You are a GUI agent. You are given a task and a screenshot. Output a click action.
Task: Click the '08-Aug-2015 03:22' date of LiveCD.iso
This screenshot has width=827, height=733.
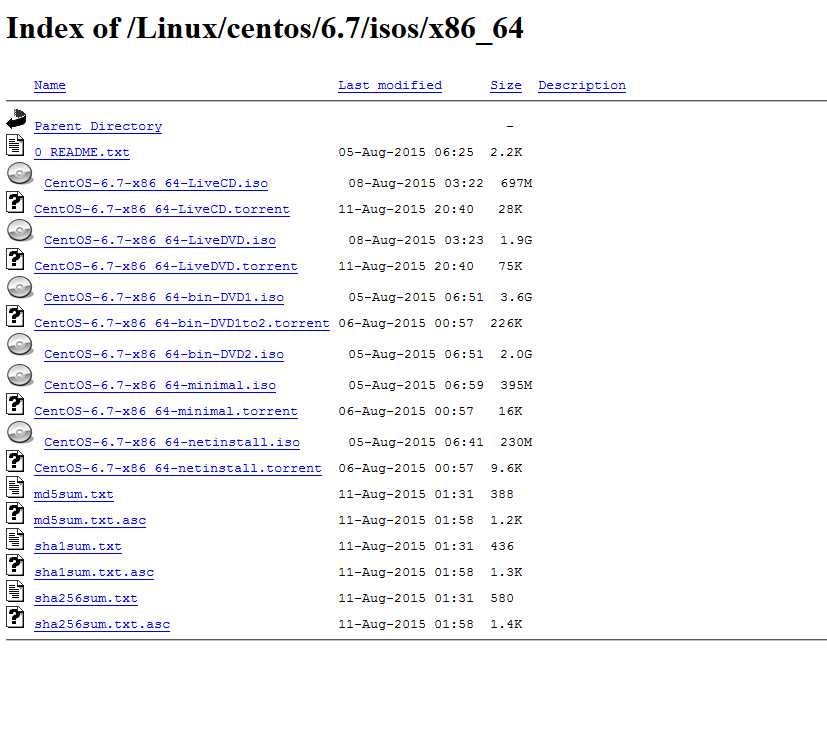(416, 184)
